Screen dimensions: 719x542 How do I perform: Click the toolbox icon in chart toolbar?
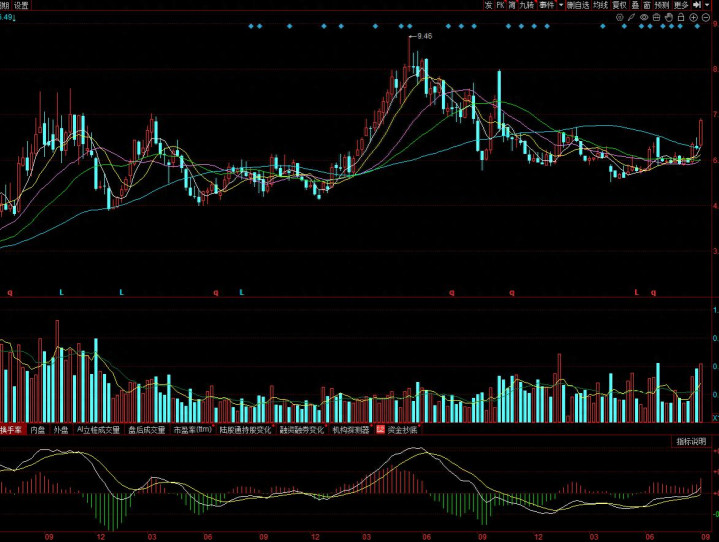coord(656,17)
